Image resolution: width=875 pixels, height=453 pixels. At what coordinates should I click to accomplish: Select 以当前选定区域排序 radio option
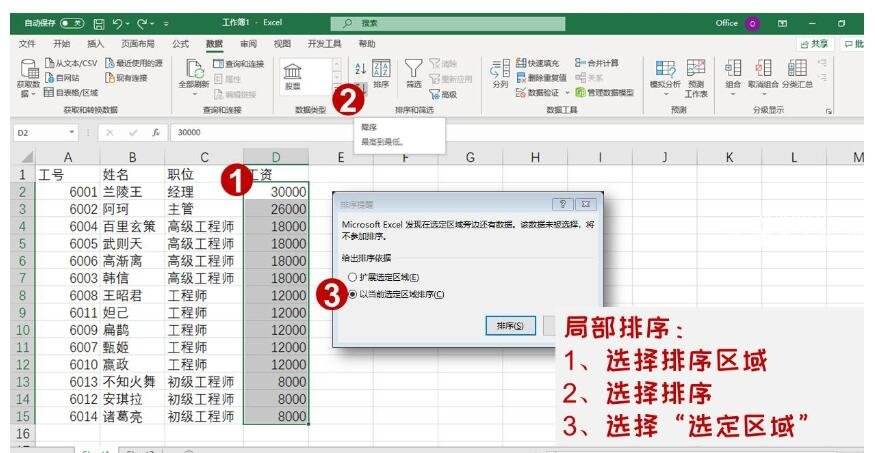tap(396, 294)
